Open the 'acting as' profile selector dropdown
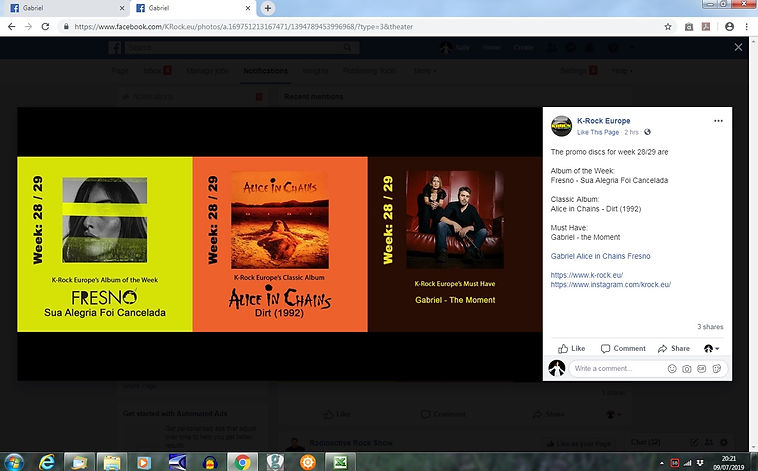 click(711, 348)
